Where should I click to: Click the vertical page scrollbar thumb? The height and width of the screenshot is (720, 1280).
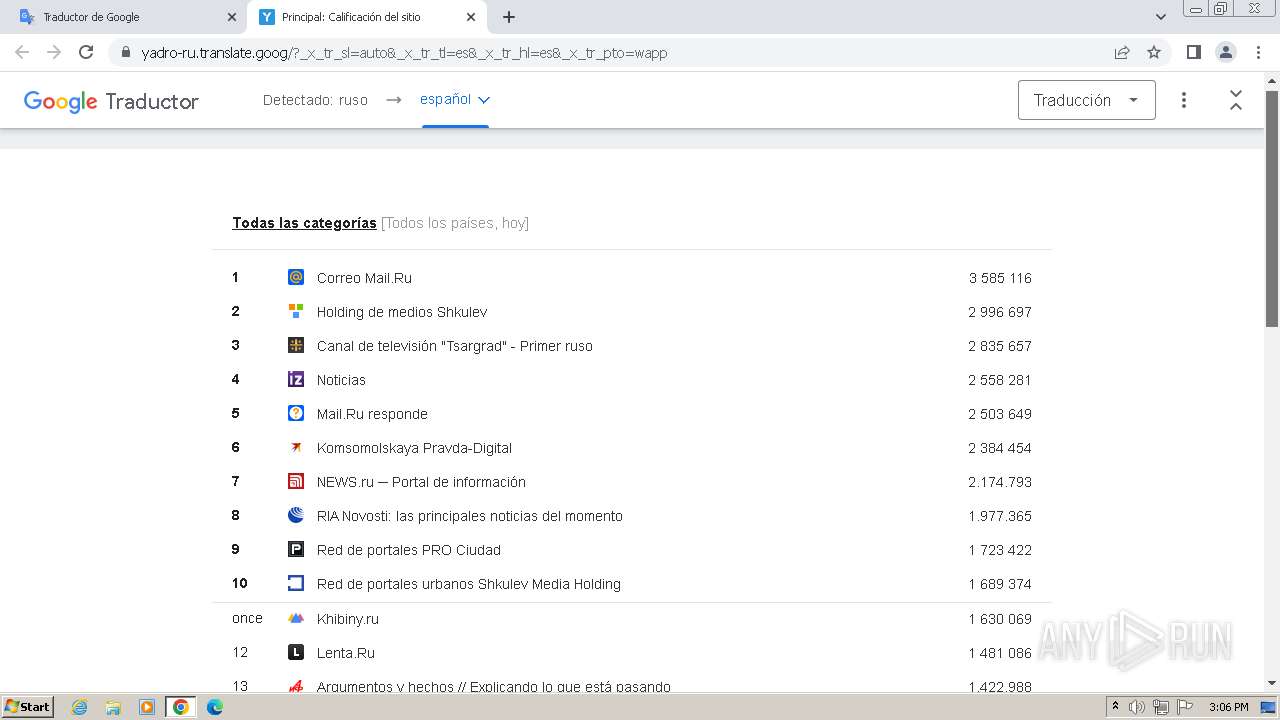click(x=1272, y=208)
